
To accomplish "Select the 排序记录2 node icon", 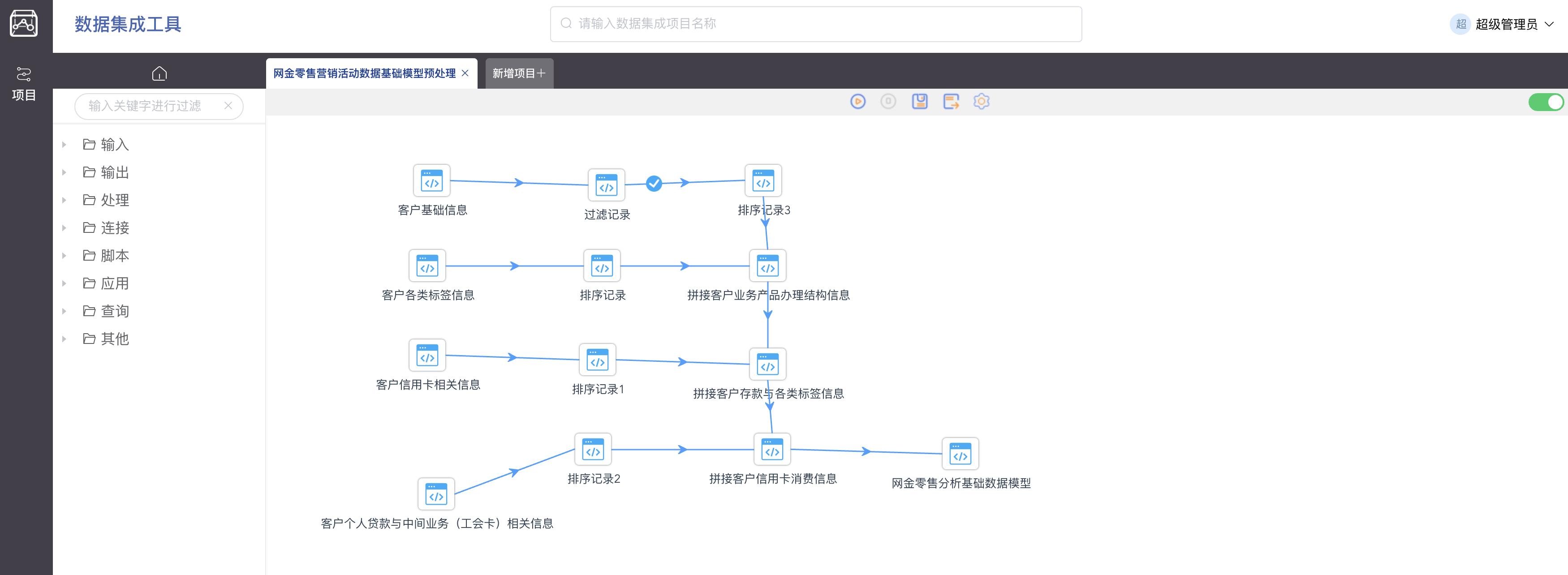I will (x=593, y=449).
